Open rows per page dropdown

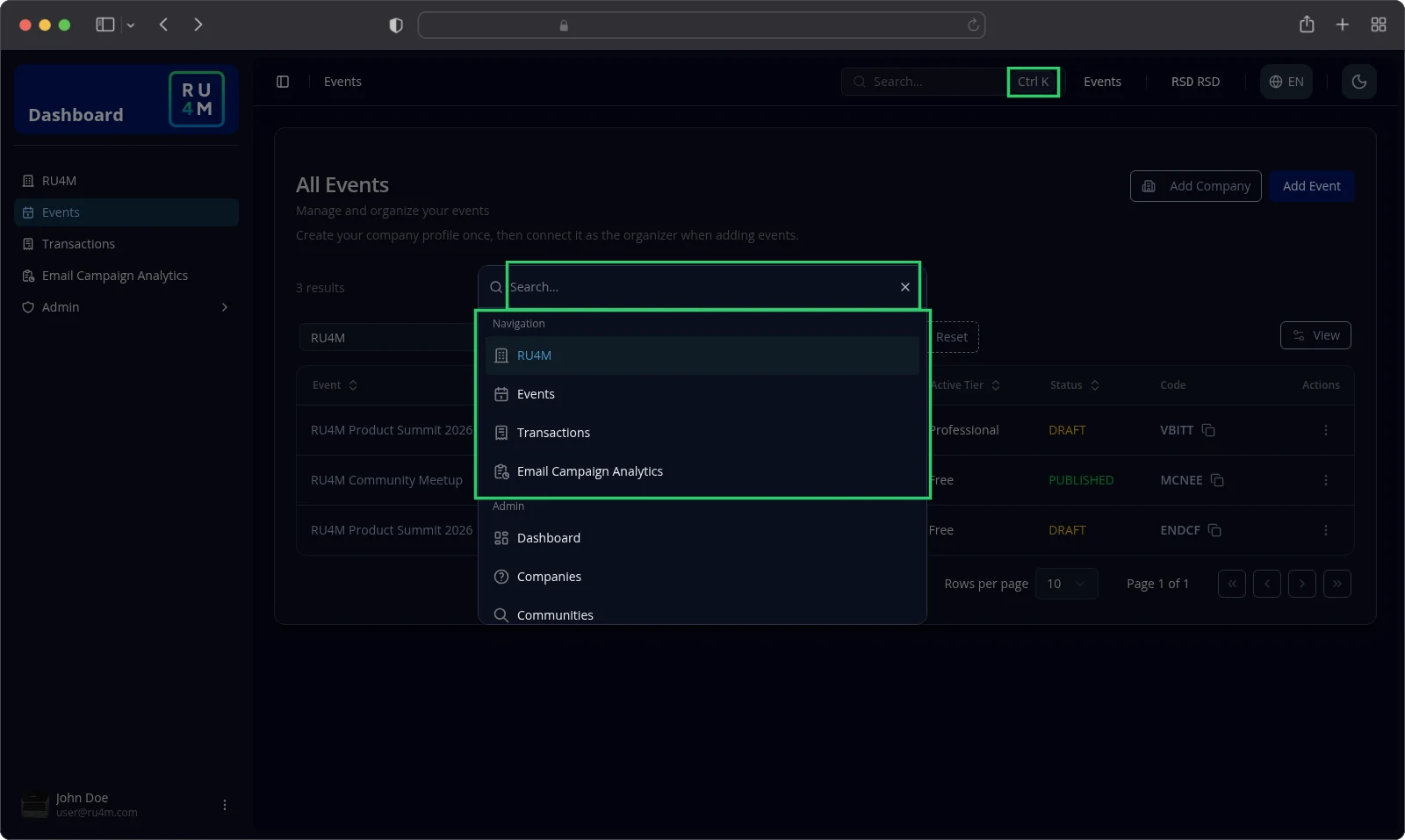coord(1067,584)
